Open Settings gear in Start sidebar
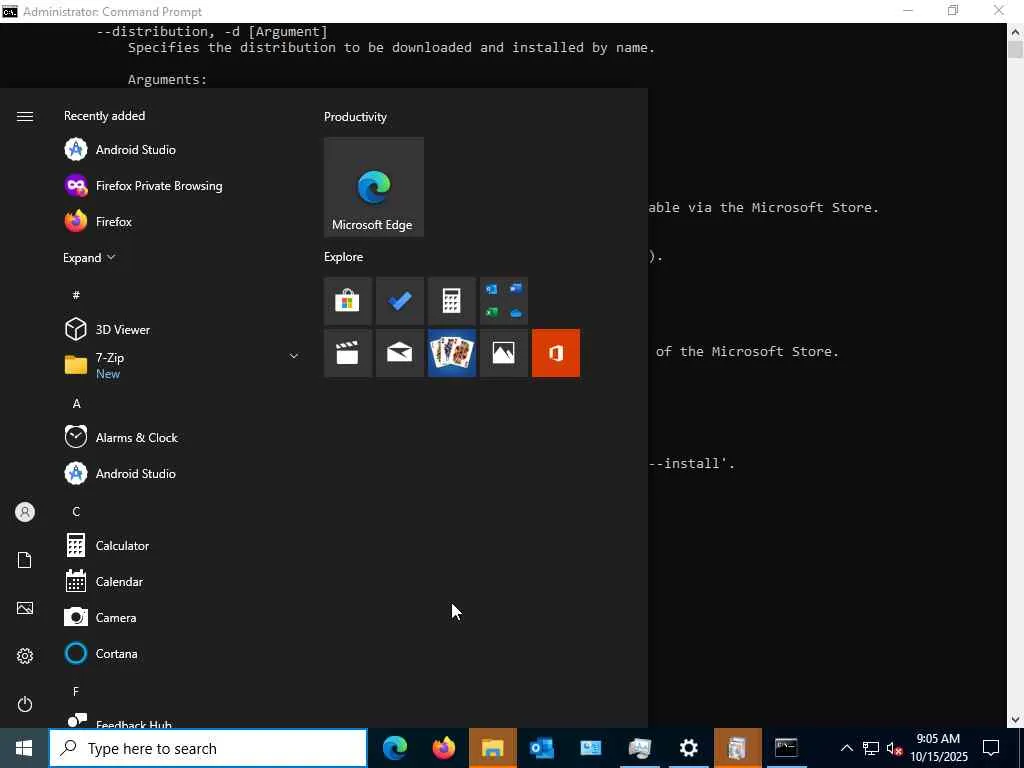1024x768 pixels. (25, 656)
